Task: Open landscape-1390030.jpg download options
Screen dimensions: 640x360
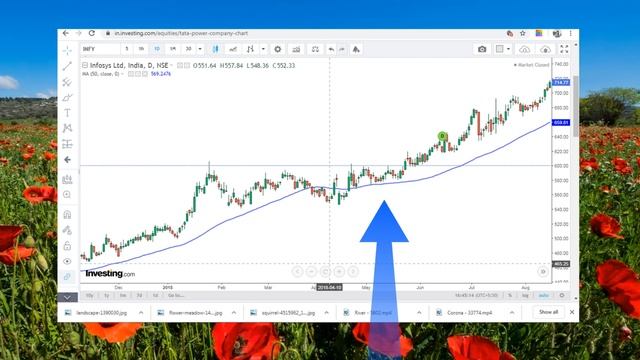Action: pos(141,313)
